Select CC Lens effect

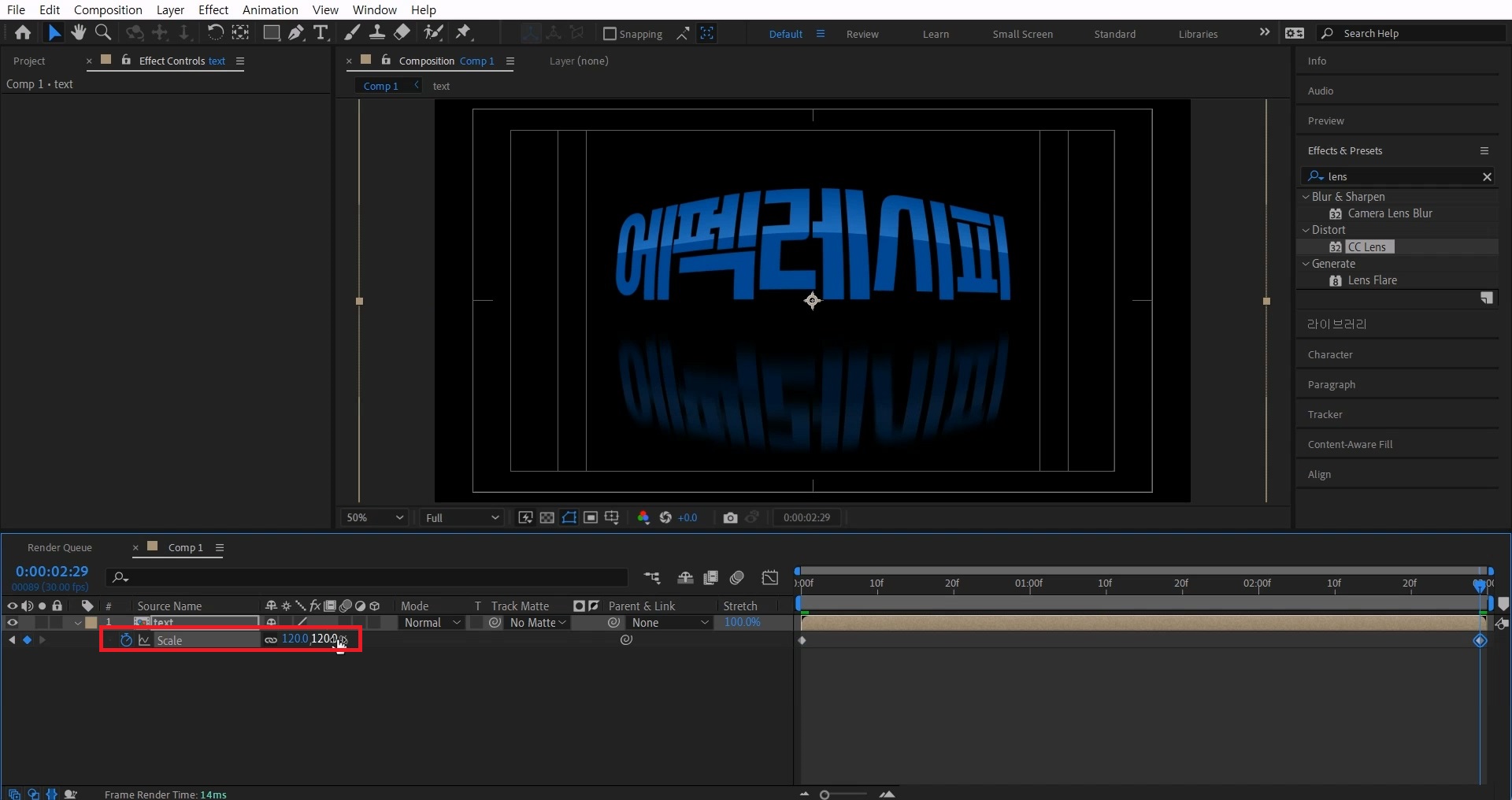[x=1366, y=246]
